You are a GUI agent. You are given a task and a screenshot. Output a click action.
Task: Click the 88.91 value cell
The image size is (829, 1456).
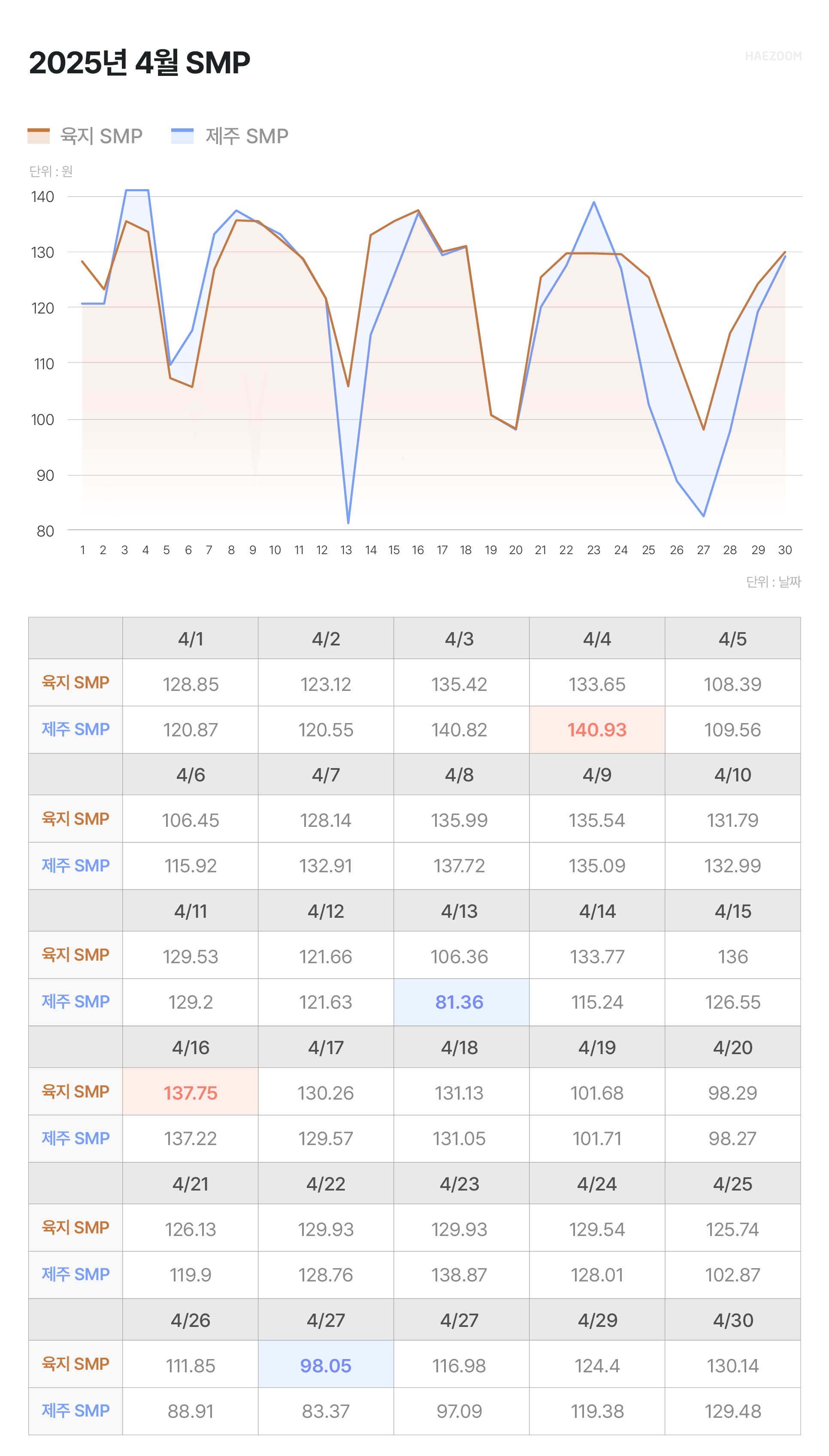click(x=190, y=1411)
